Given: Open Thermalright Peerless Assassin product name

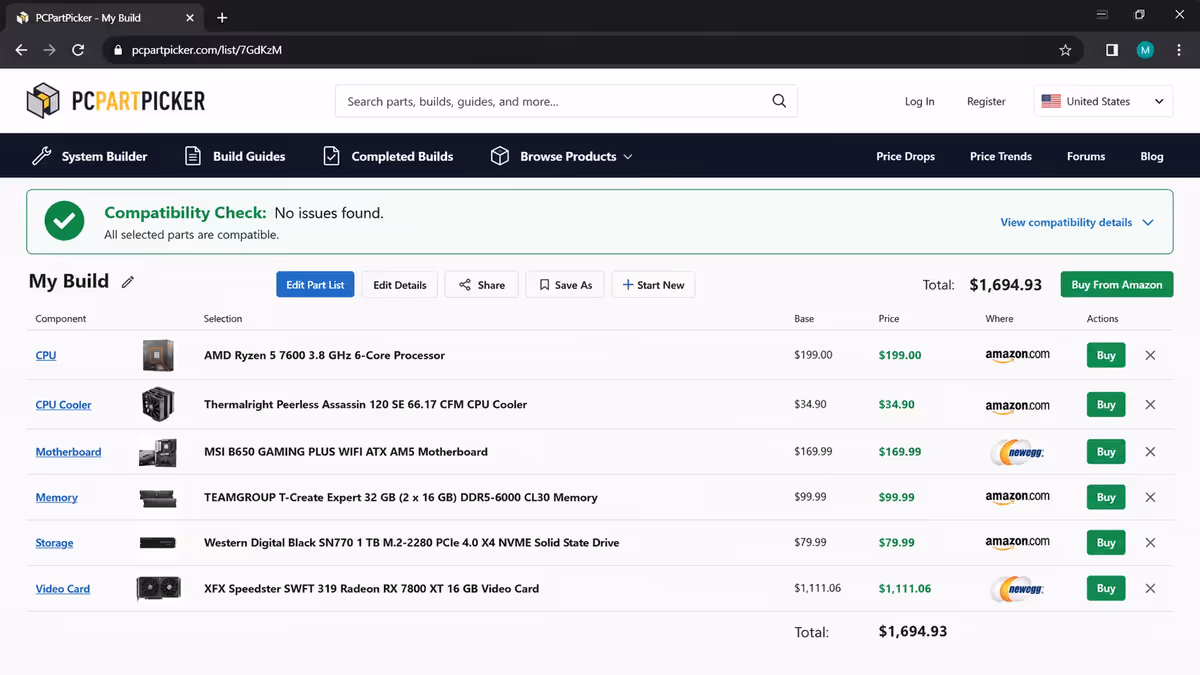Looking at the screenshot, I should click(x=365, y=405).
